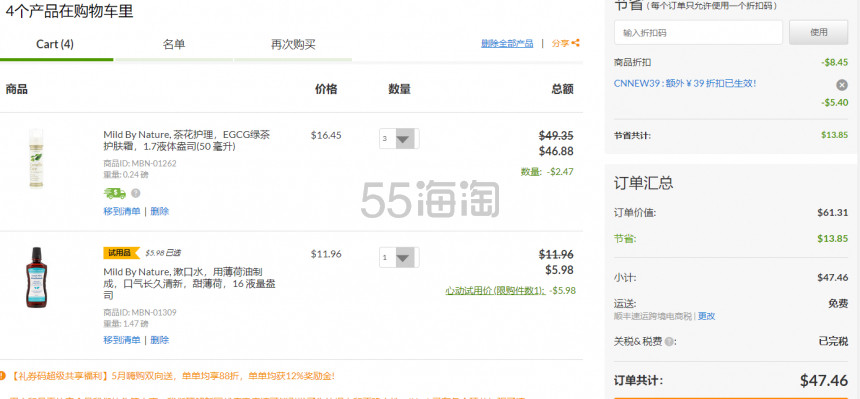Click the CNNEW39 coupon applied message
Image resolution: width=860 pixels, height=399 pixels.
(685, 83)
